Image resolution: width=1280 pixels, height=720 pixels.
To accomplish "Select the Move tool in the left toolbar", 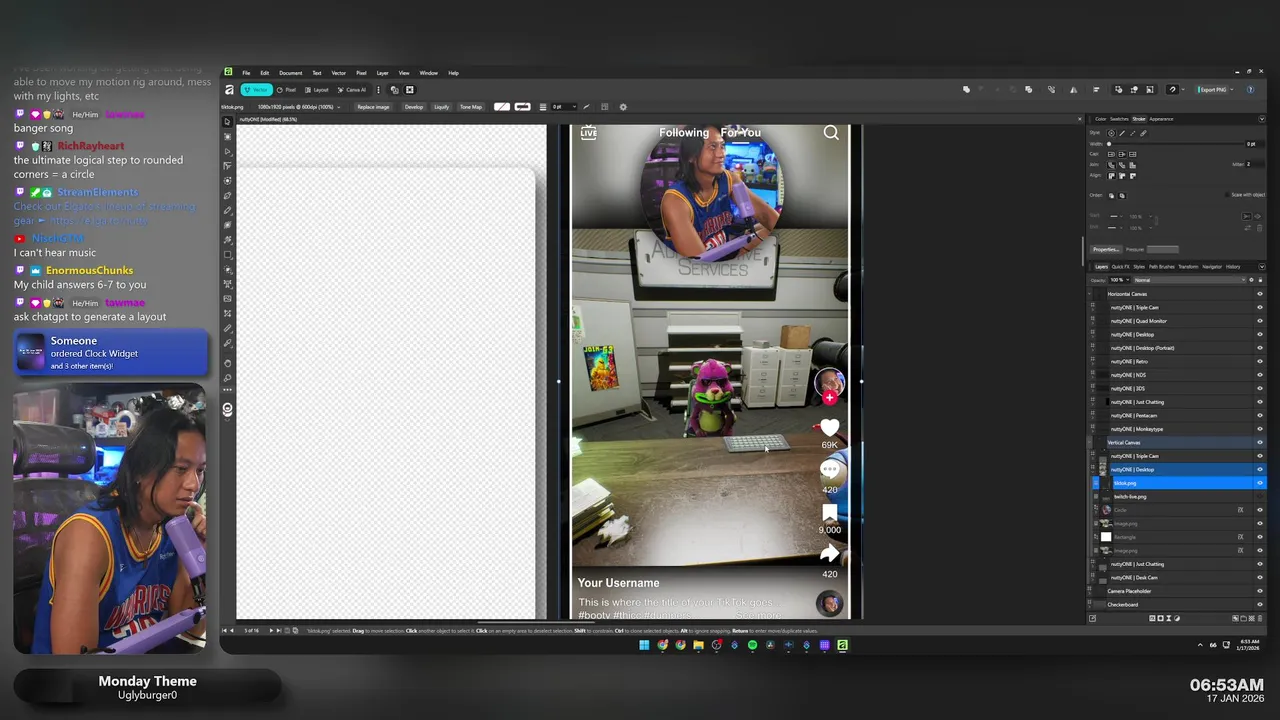I will pos(228,122).
